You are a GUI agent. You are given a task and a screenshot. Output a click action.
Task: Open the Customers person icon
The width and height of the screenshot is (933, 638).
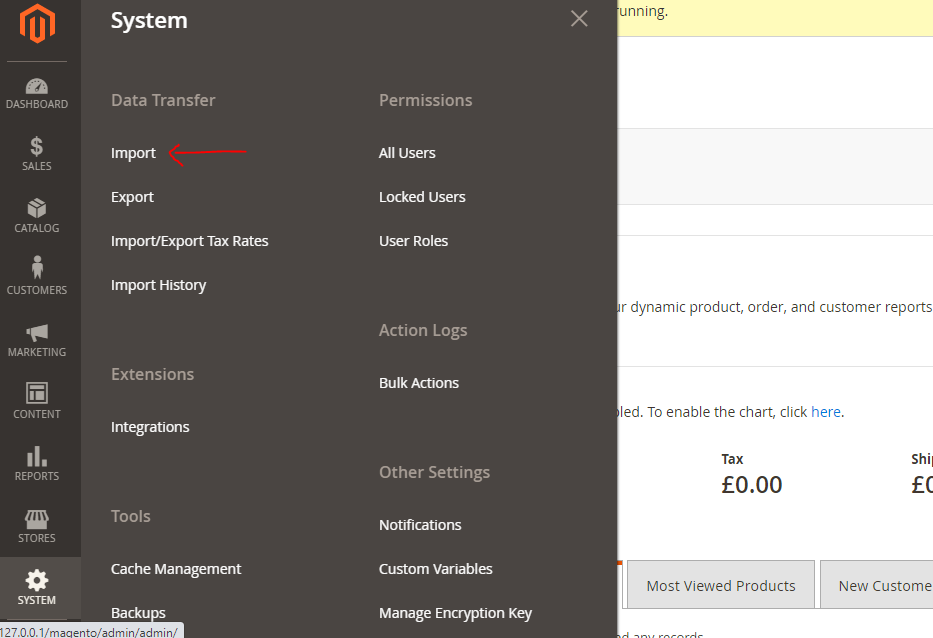(x=37, y=269)
